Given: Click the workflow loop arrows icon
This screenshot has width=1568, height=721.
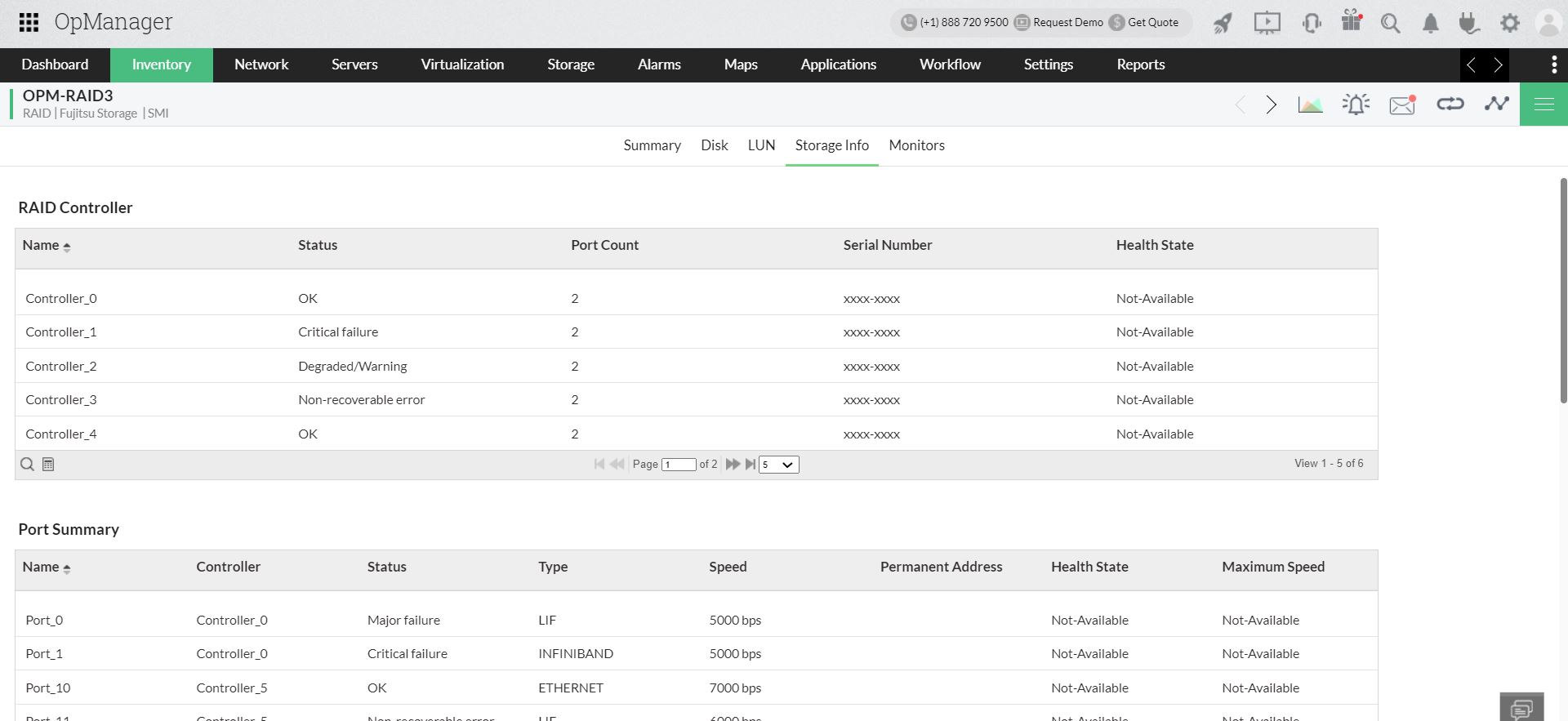Looking at the screenshot, I should [x=1450, y=104].
